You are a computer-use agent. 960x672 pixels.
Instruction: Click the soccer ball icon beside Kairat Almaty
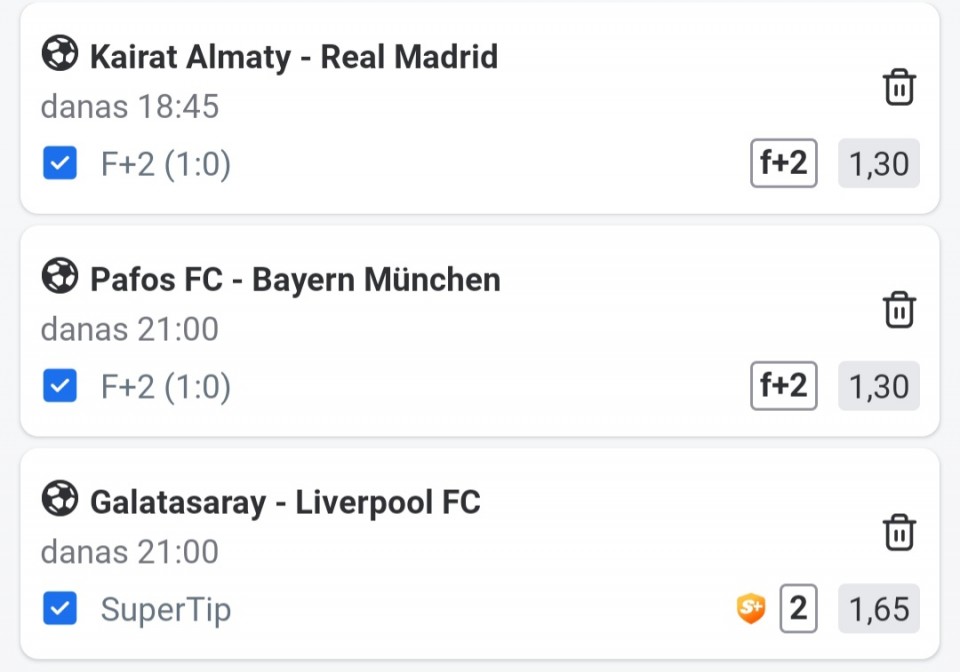click(x=60, y=54)
